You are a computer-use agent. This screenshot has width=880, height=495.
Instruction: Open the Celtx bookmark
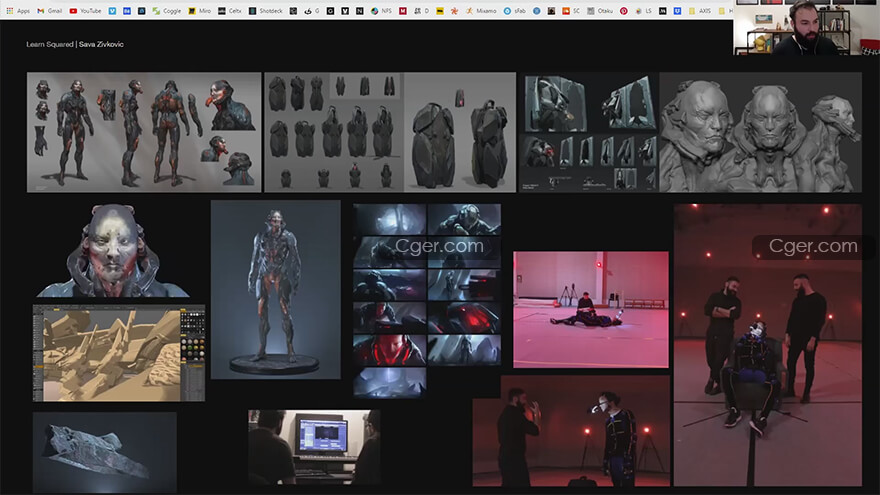[x=230, y=11]
